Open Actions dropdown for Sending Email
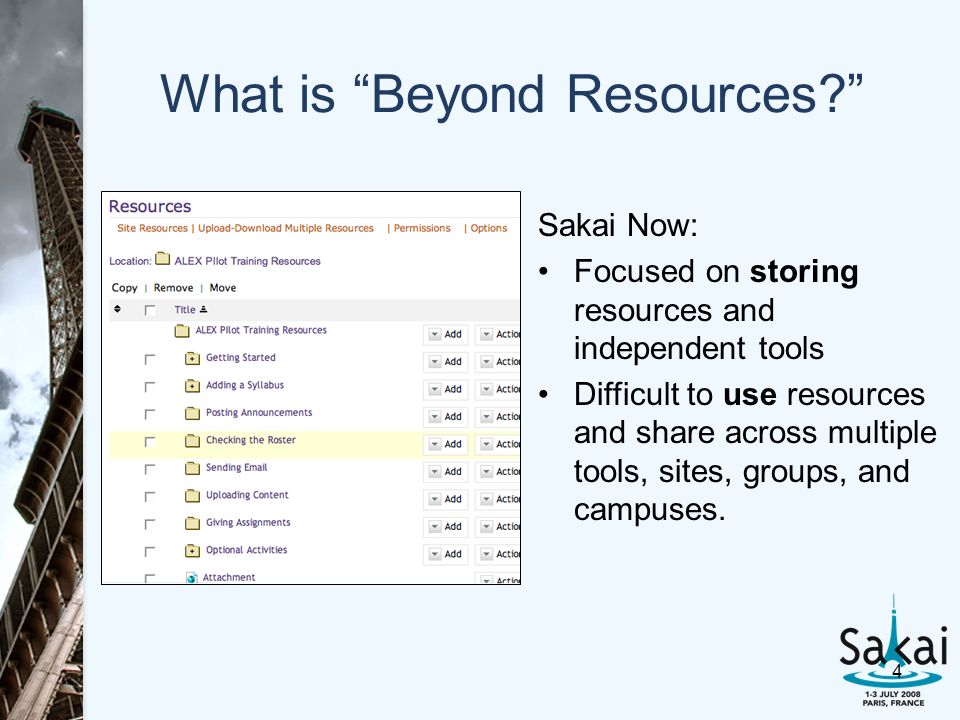This screenshot has height=720, width=960. tap(498, 472)
